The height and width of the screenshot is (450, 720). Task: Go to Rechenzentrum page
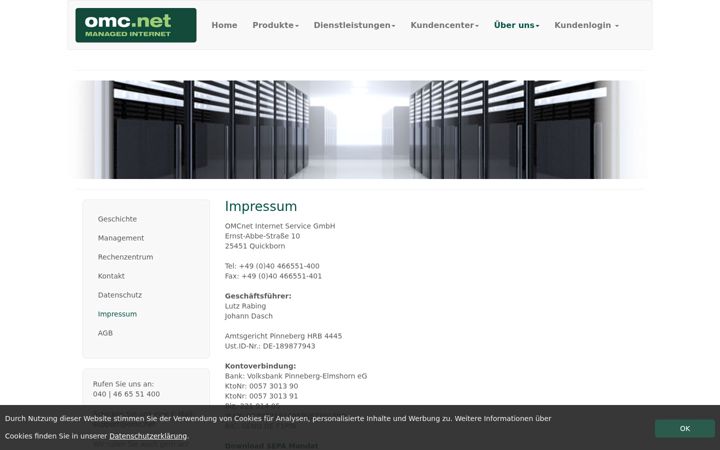(x=125, y=257)
